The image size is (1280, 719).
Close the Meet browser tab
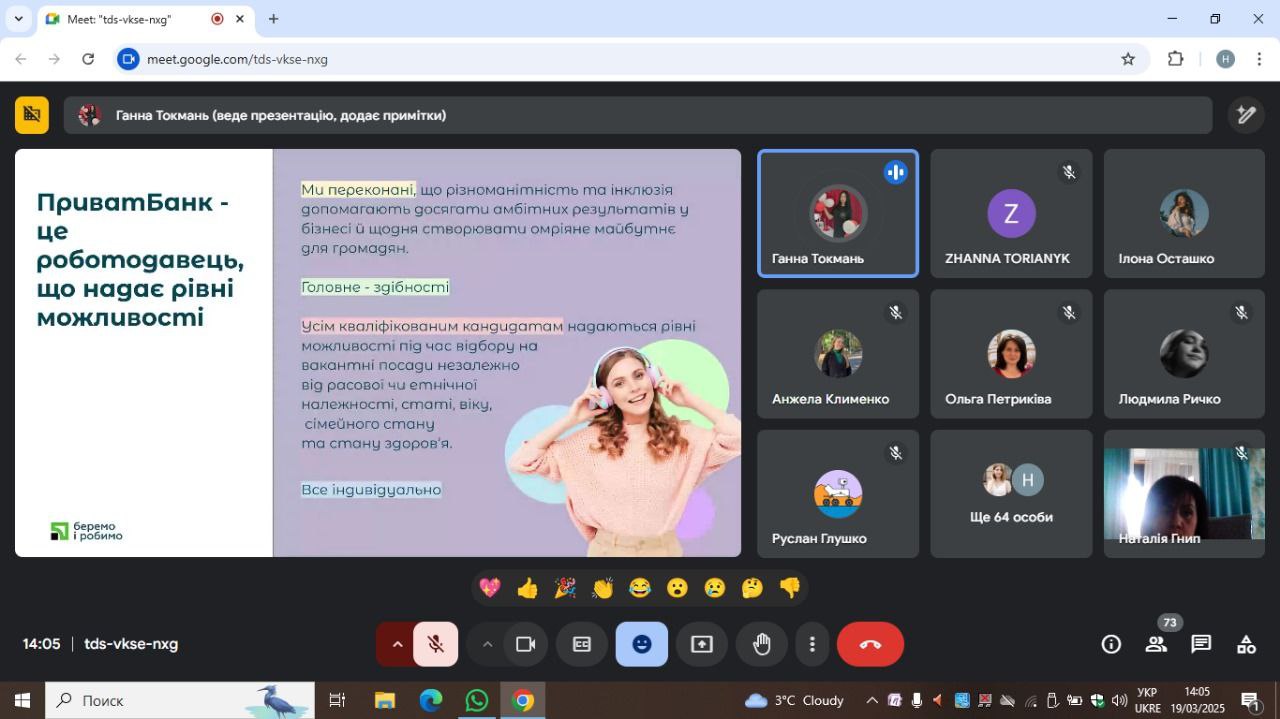tap(240, 19)
